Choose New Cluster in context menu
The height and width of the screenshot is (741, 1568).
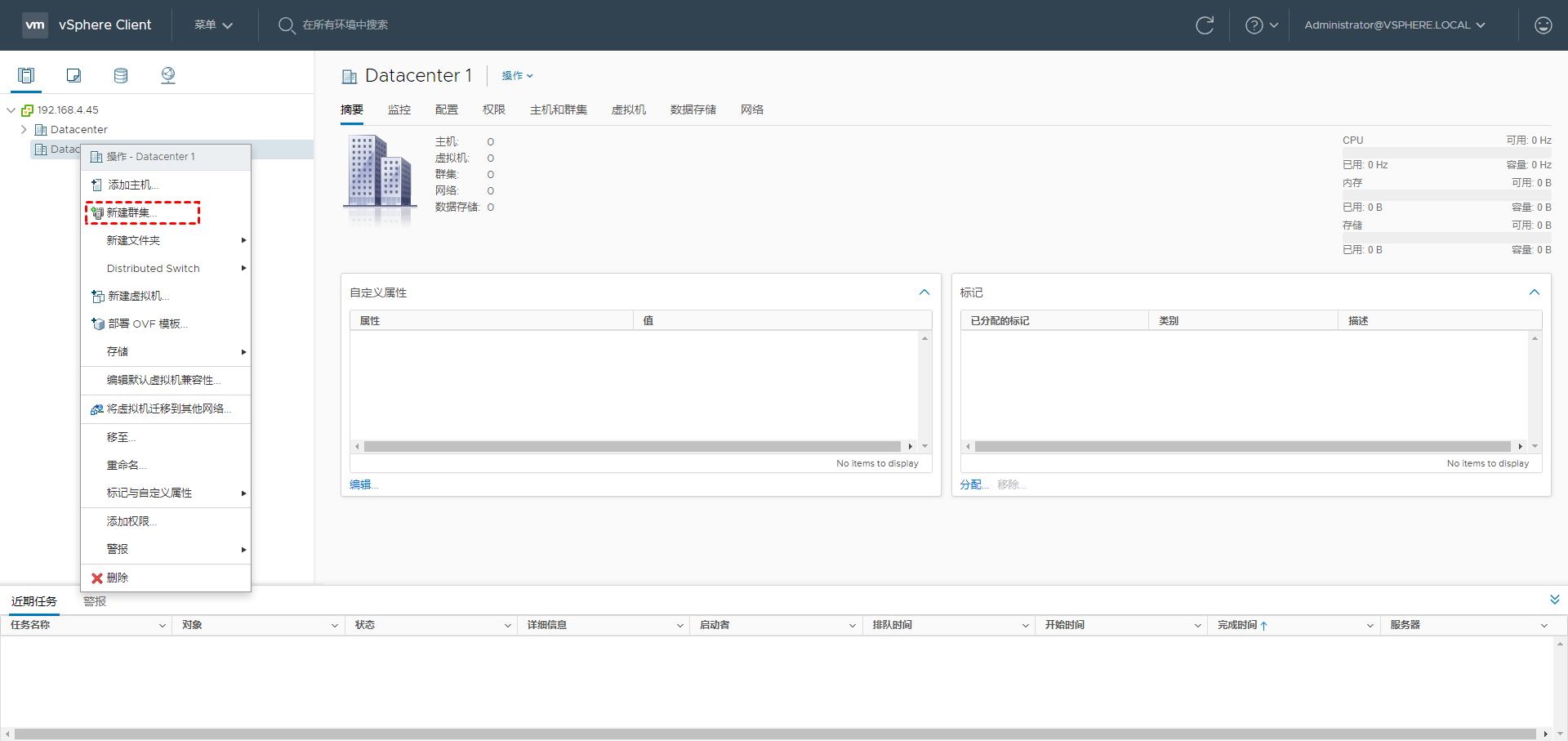click(131, 212)
